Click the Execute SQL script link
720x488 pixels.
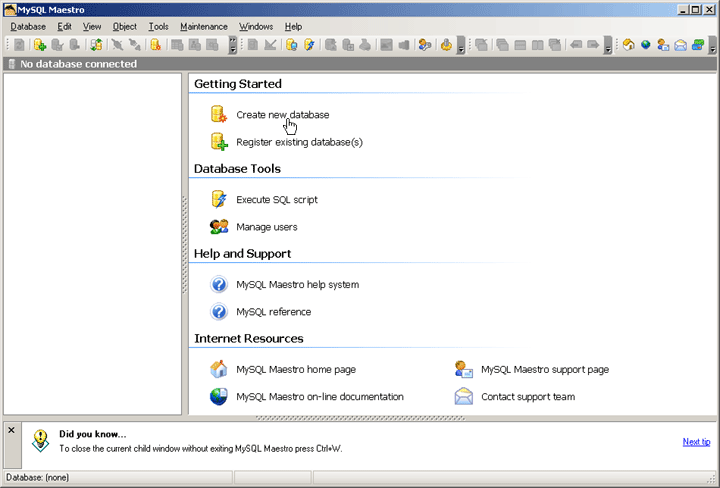(x=277, y=200)
